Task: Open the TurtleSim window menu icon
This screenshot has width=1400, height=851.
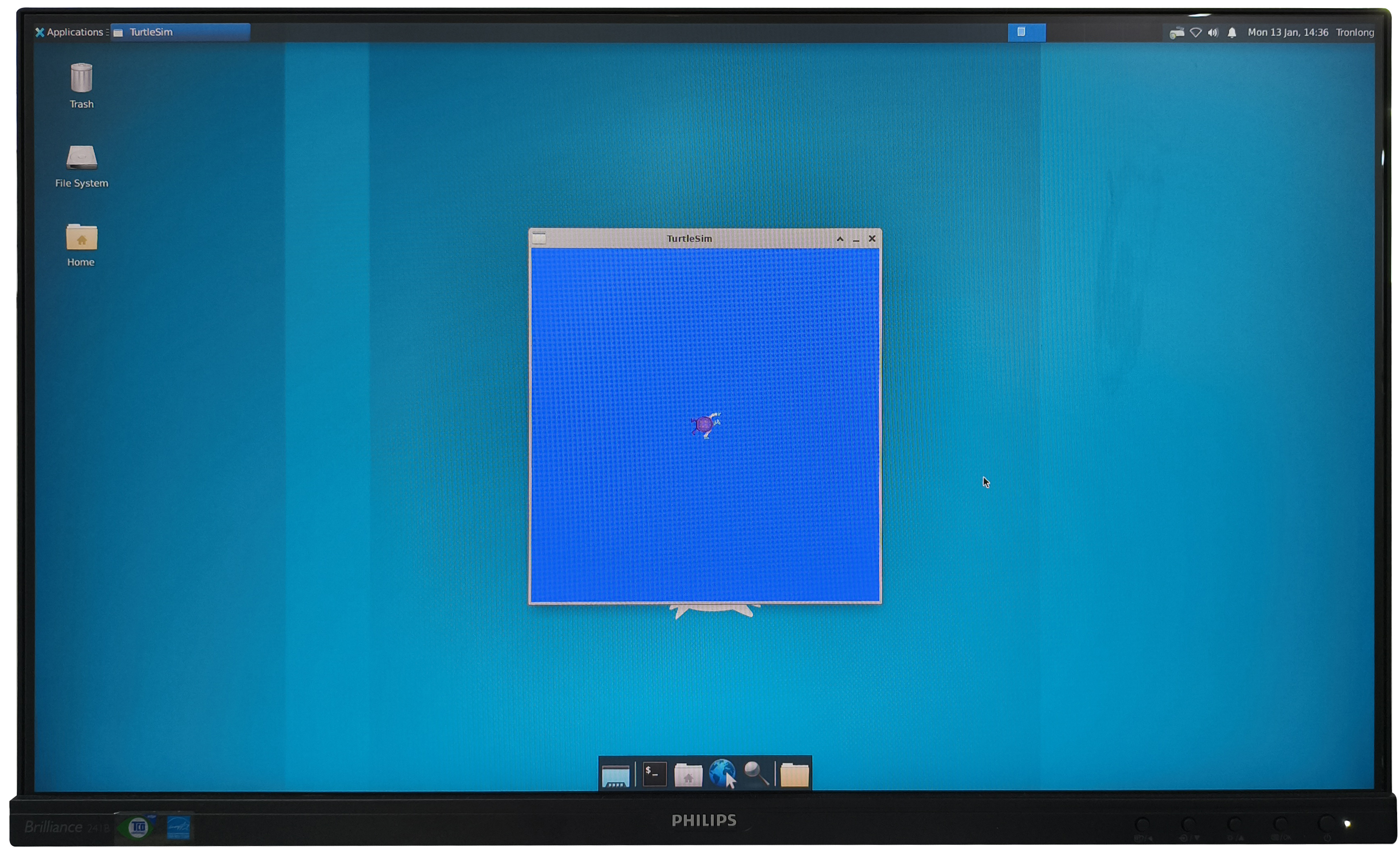Action: [x=539, y=239]
